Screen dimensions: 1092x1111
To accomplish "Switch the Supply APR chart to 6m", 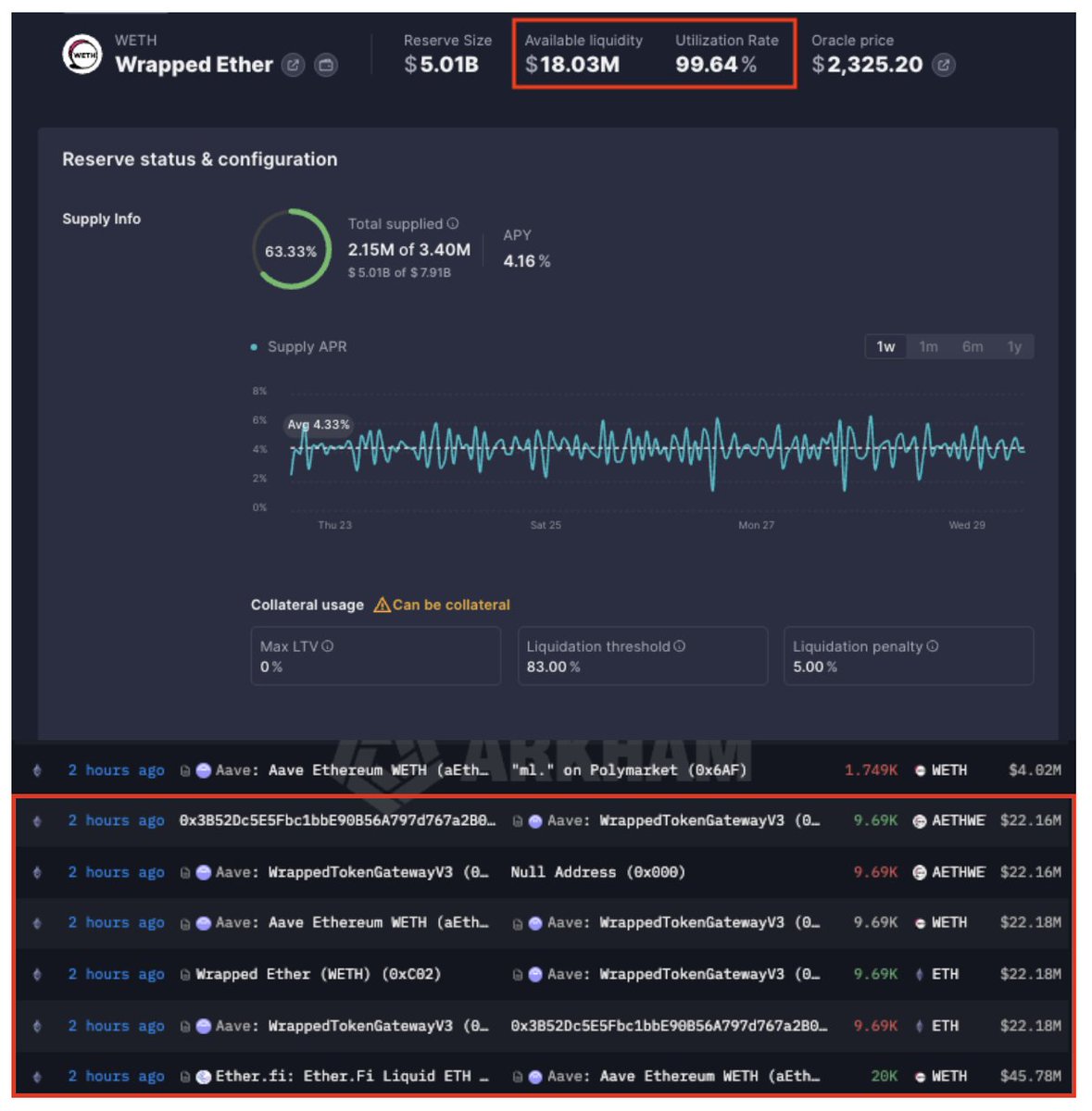I will click(x=973, y=346).
